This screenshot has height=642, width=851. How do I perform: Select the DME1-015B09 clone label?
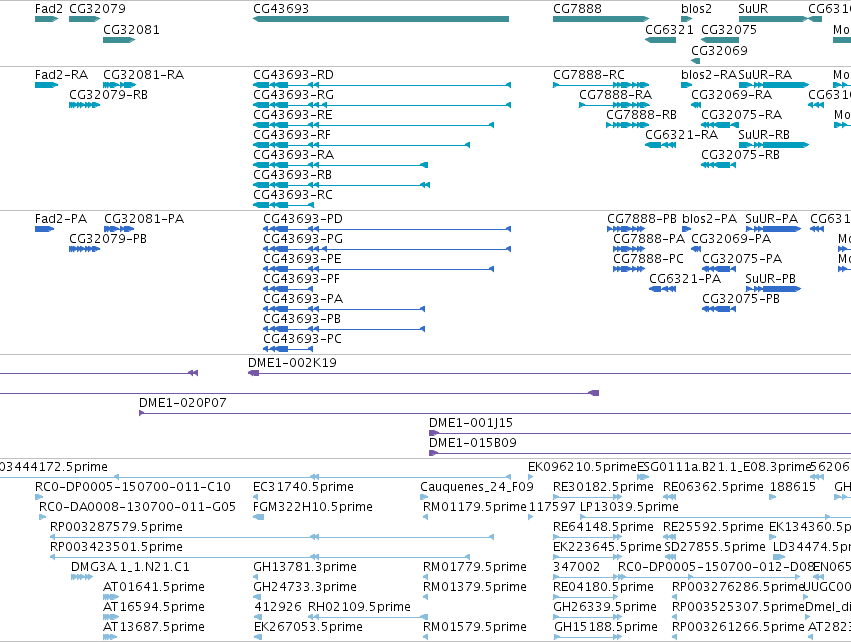(473, 443)
